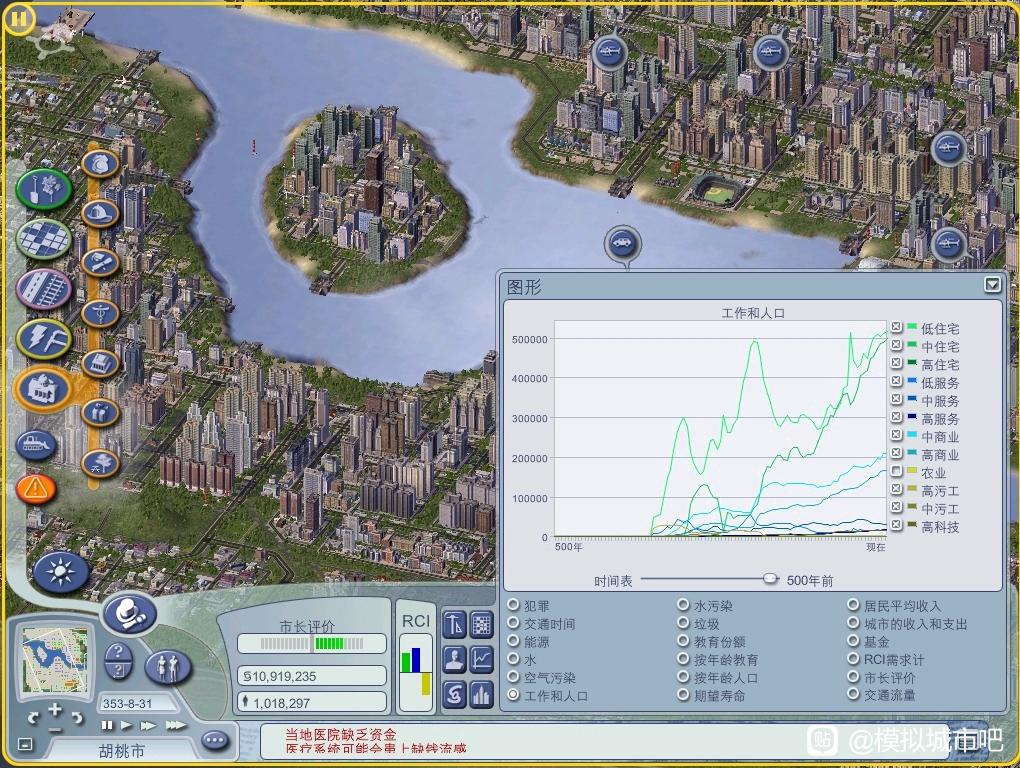Set simulation to double-arrow fast speed

pos(148,725)
